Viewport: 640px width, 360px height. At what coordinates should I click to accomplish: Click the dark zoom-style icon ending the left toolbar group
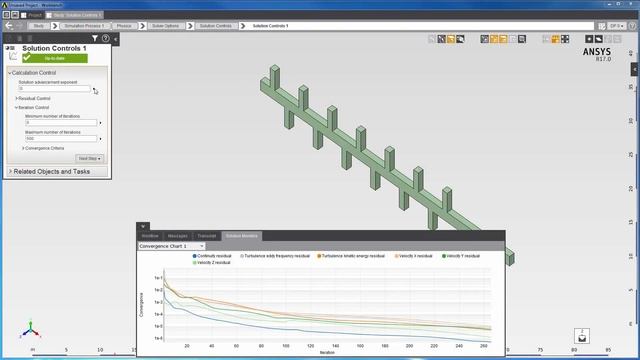(x=460, y=39)
